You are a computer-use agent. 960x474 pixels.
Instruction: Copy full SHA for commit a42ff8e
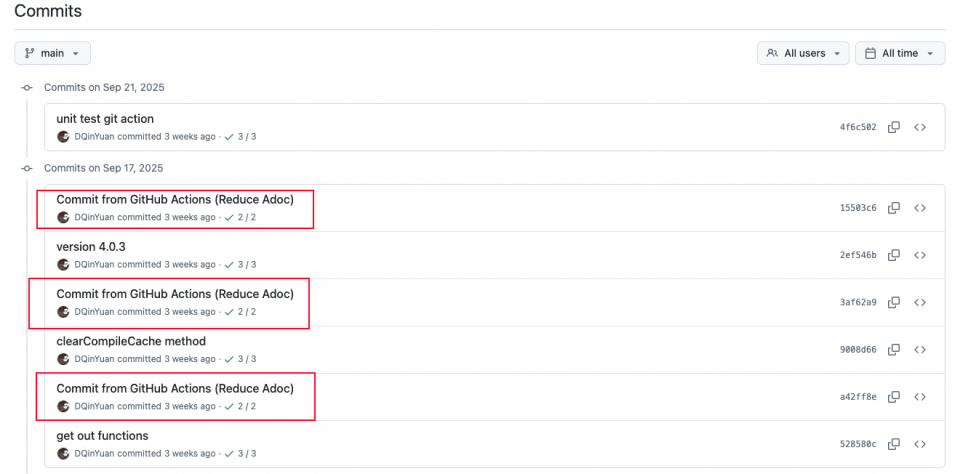pos(894,397)
